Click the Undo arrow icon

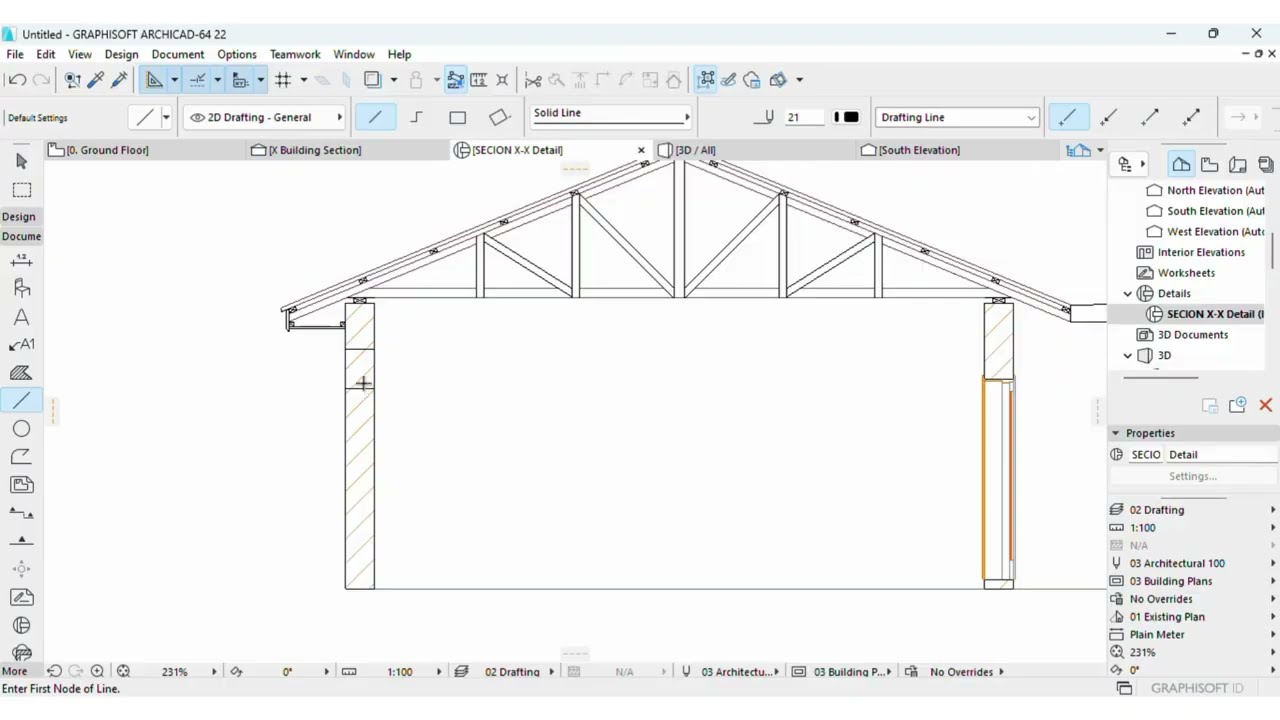[x=17, y=80]
